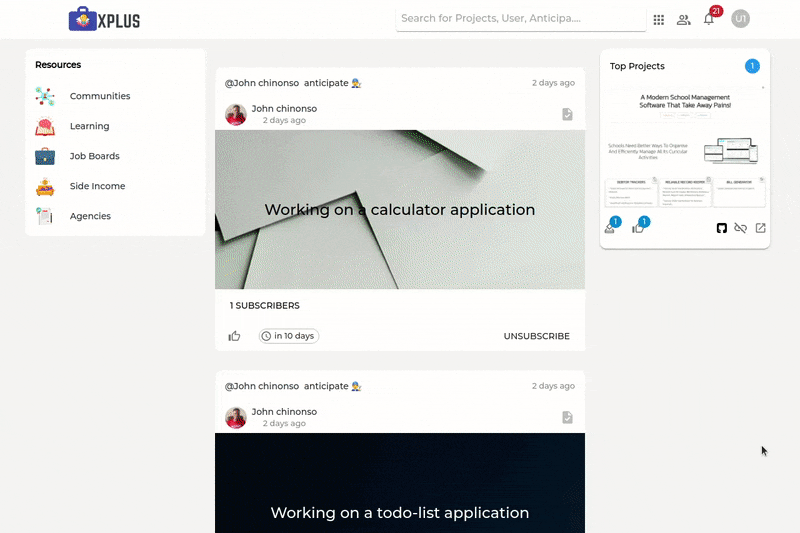This screenshot has width=800, height=533.
Task: Click the 'in 10 days' chip
Action: 289,336
